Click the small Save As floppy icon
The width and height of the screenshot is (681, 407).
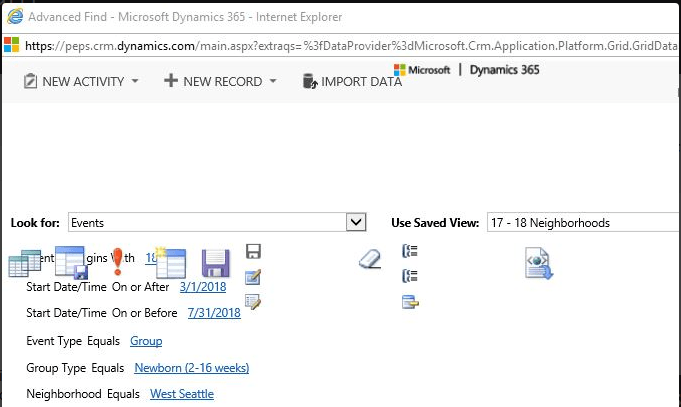[x=253, y=251]
